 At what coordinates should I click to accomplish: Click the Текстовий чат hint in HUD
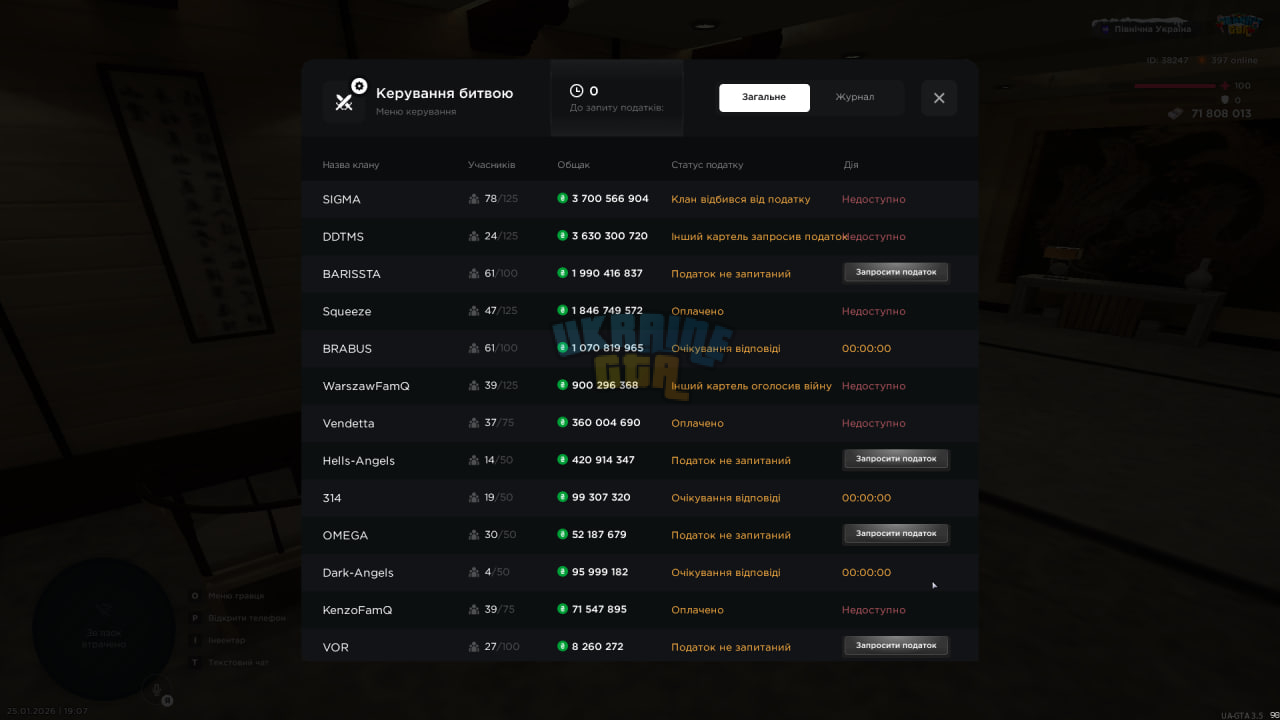(238, 662)
